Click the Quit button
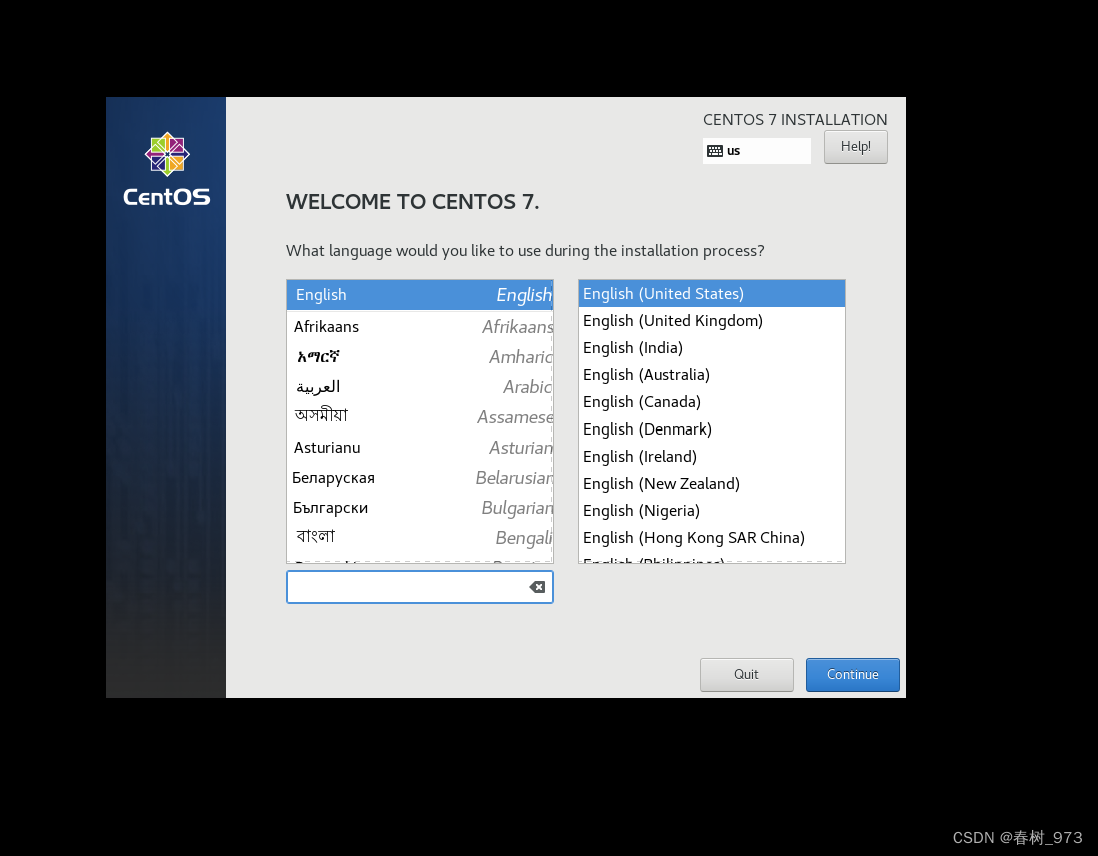Screen dimensions: 1098x856 746,675
